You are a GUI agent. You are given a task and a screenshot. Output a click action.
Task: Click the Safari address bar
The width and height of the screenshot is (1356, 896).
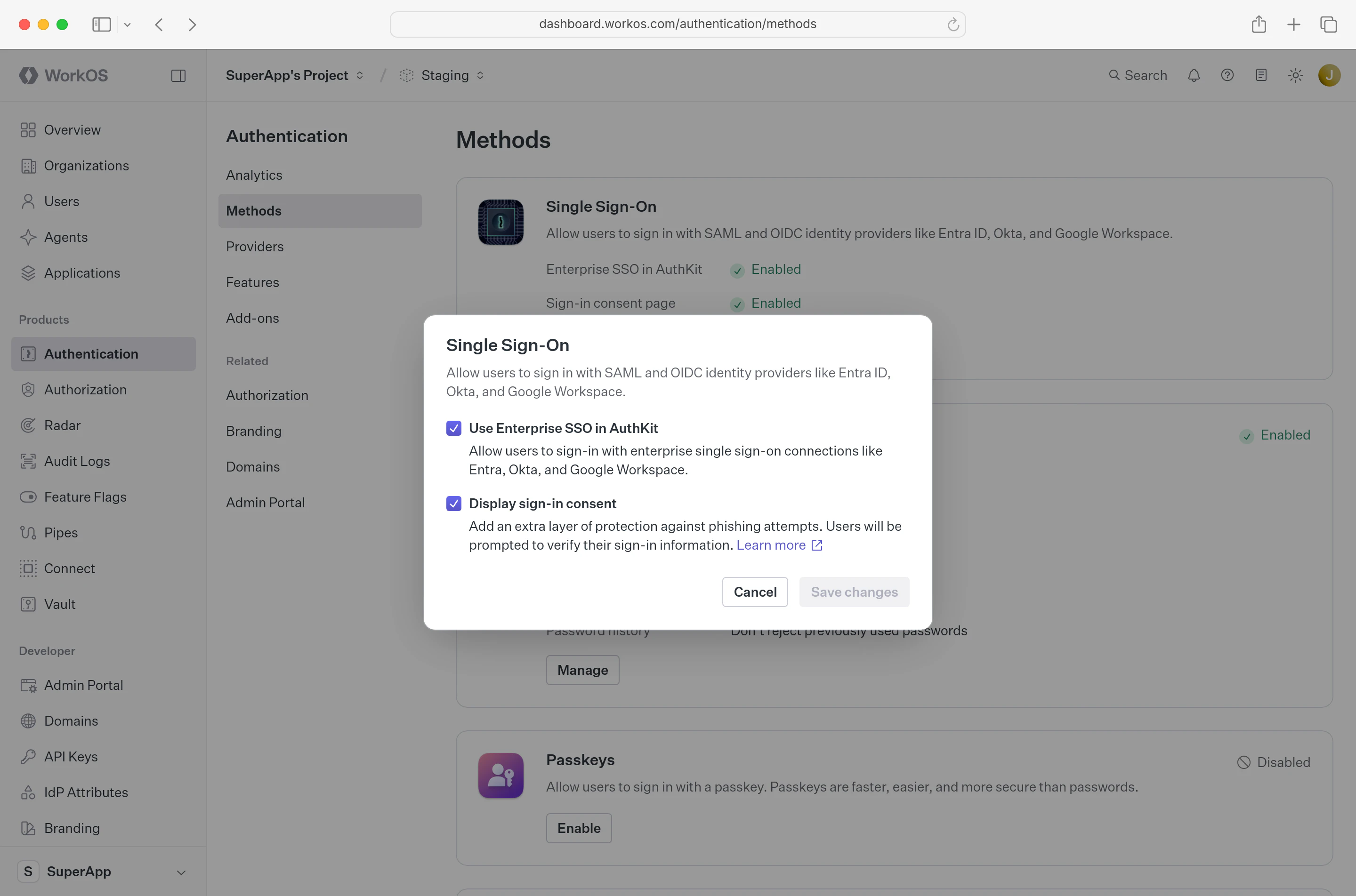[678, 24]
